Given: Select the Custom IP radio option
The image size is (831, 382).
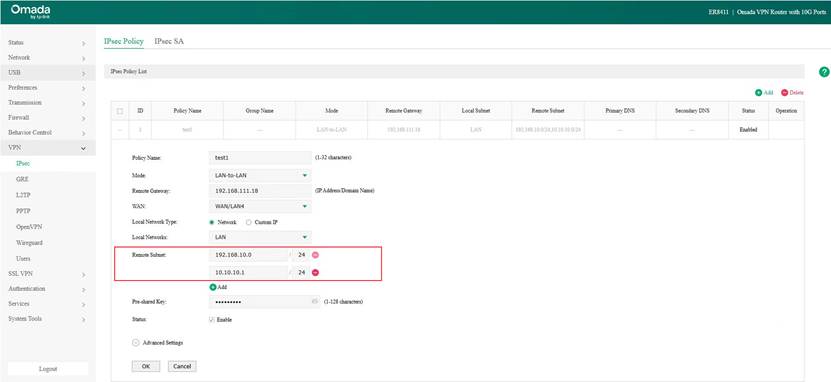Looking at the screenshot, I should pyautogui.click(x=249, y=223).
